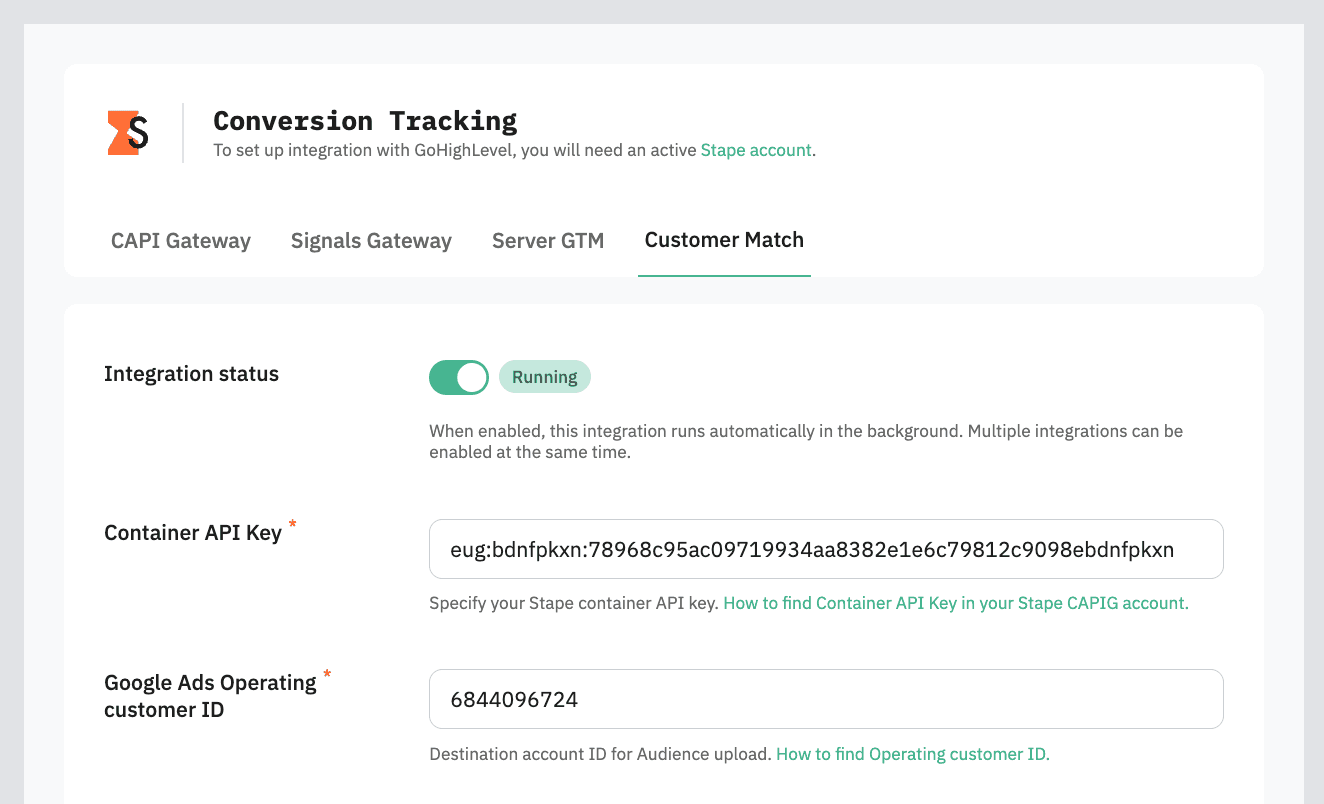
Task: Click the Container API Key help link
Action: [x=956, y=603]
